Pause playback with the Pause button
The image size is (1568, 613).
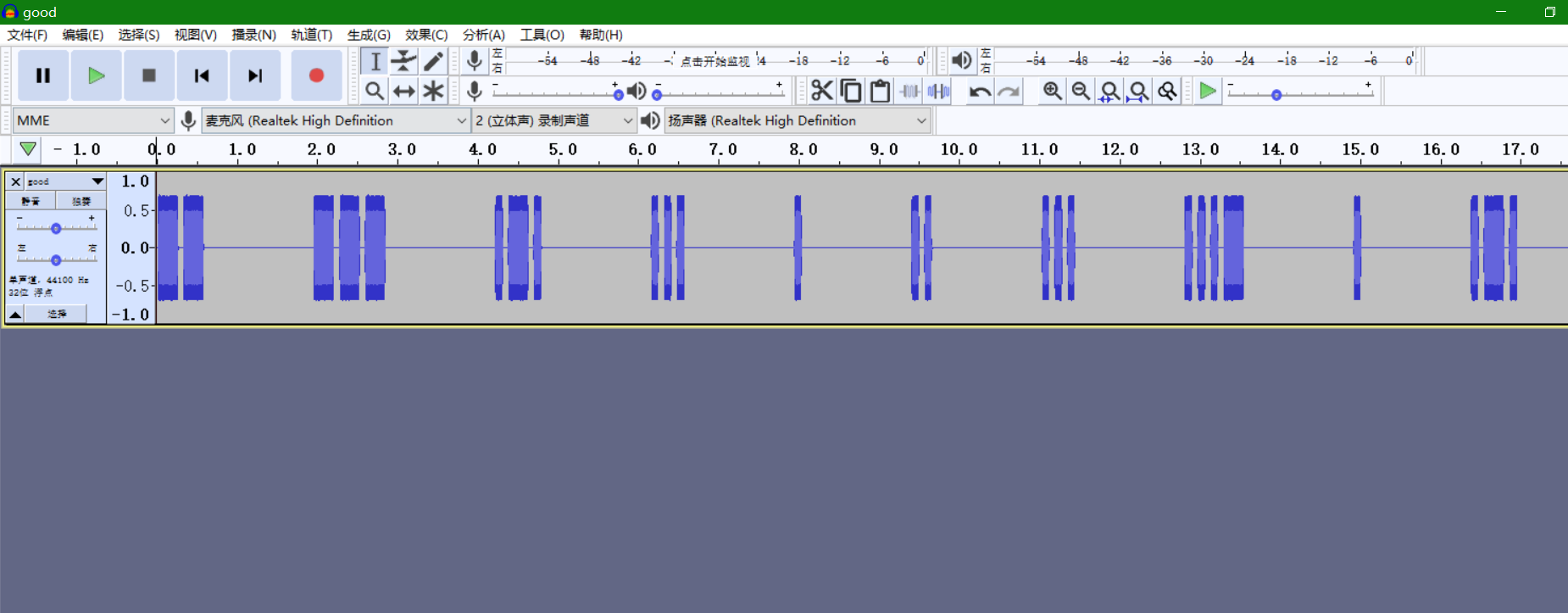coord(42,75)
